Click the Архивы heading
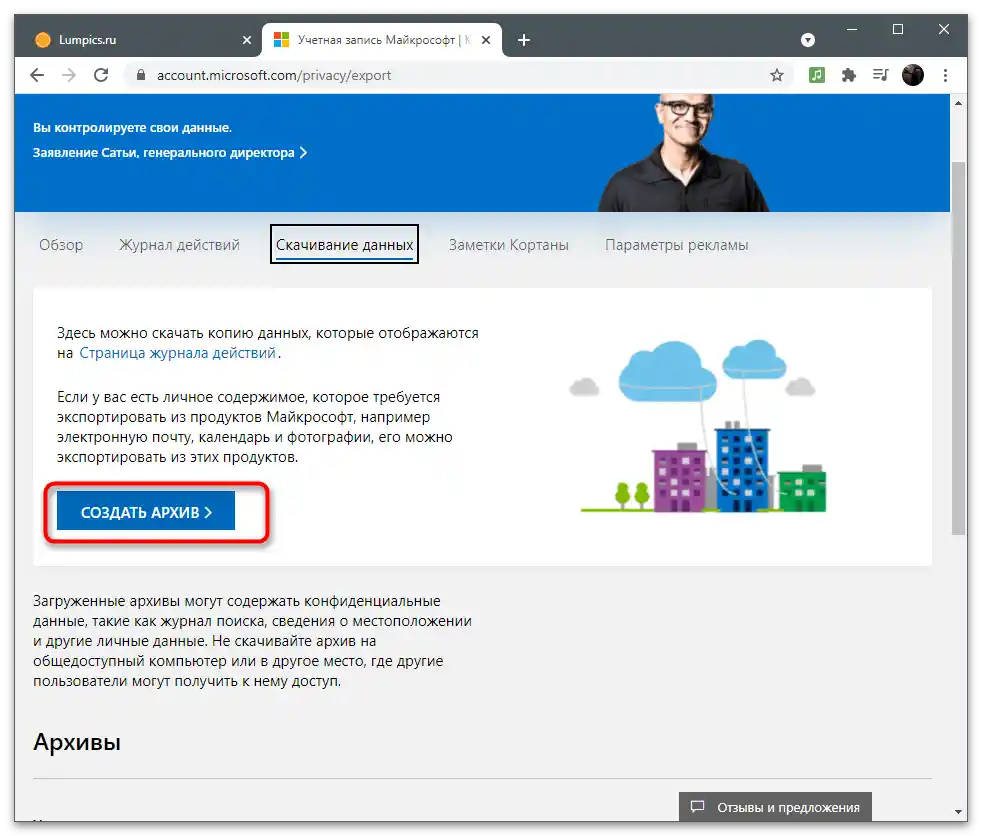The width and height of the screenshot is (982, 836). pos(77,742)
